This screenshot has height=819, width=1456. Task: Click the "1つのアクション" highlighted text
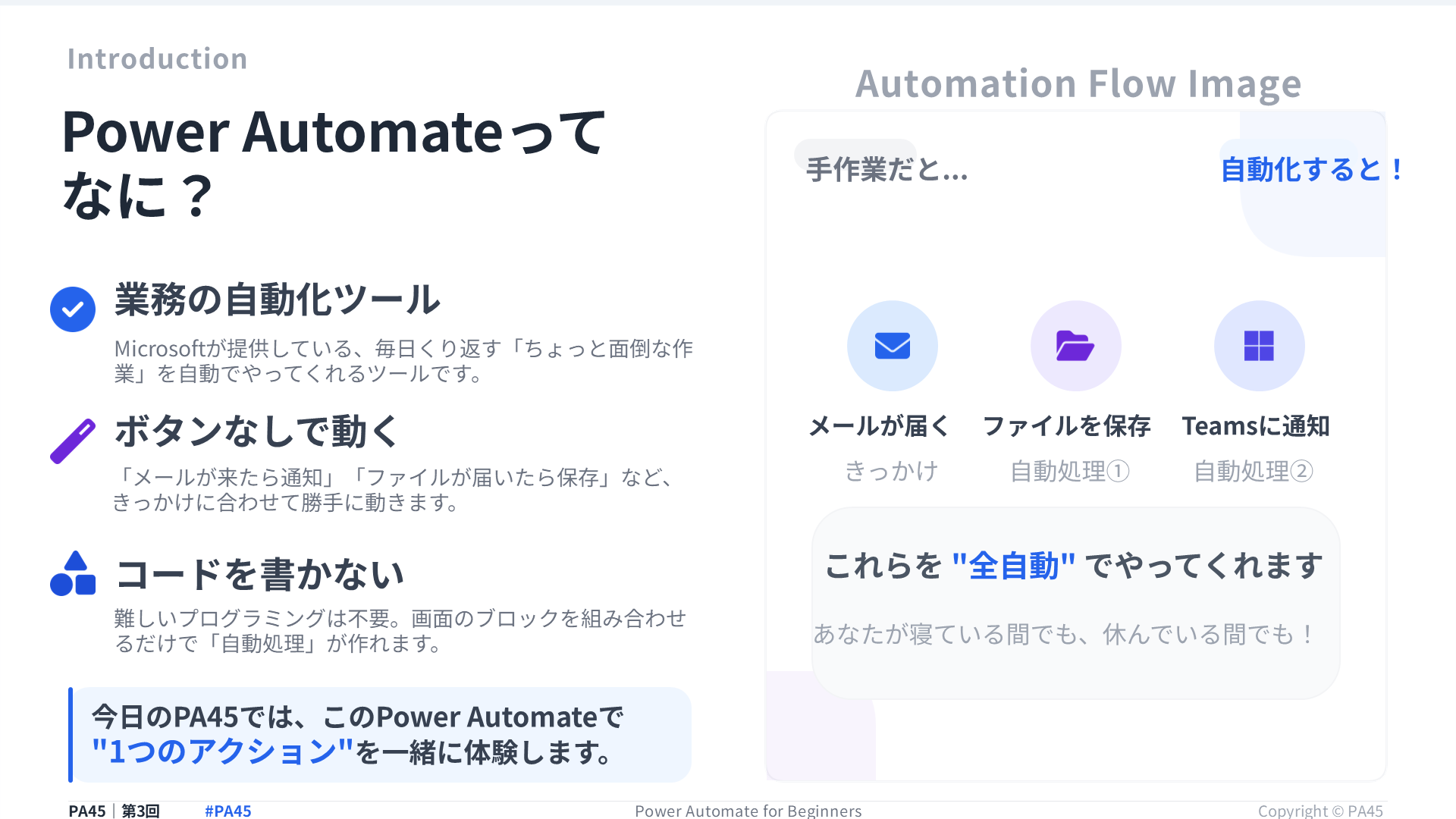[x=222, y=752]
